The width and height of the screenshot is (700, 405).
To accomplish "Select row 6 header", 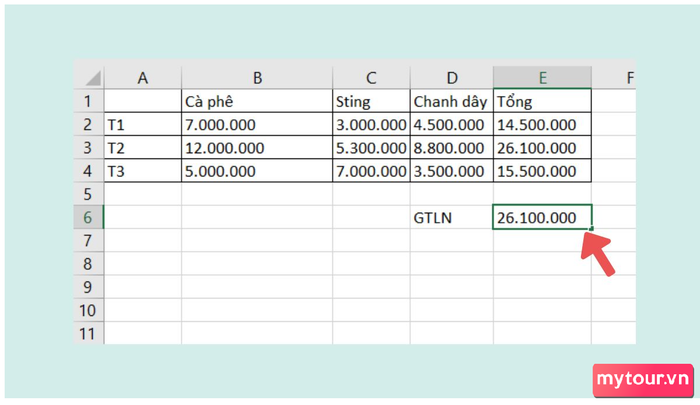I will [88, 217].
